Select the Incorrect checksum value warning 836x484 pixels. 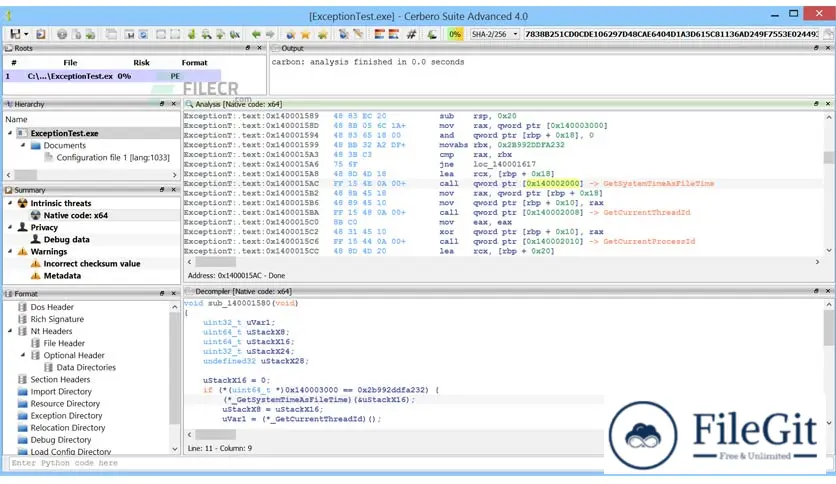point(92,263)
